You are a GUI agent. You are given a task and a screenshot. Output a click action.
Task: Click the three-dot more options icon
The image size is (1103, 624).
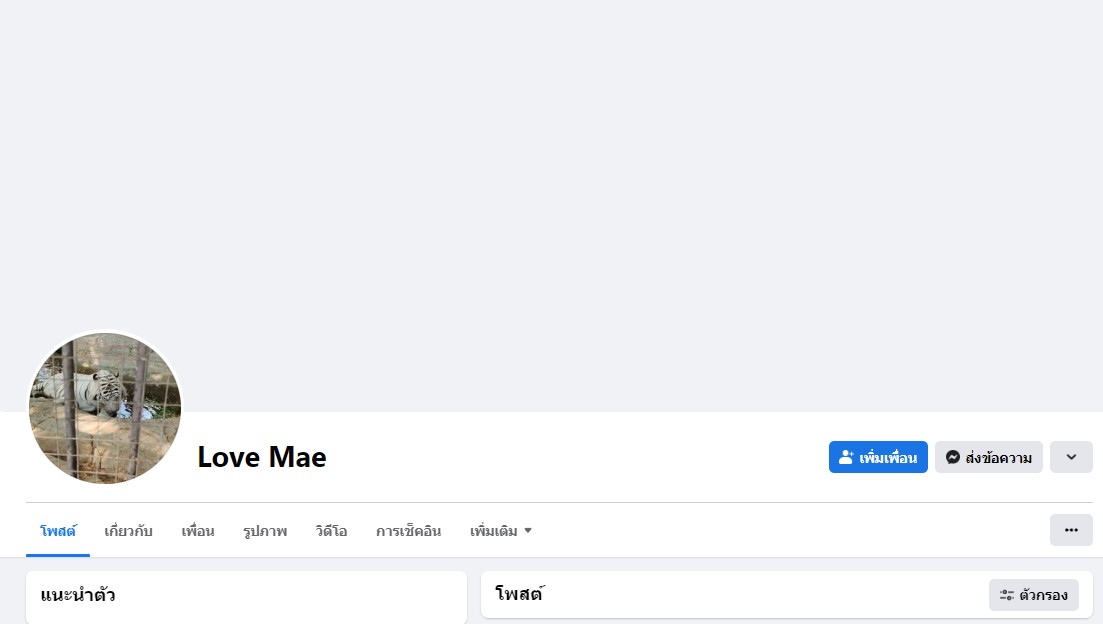[x=1071, y=530]
